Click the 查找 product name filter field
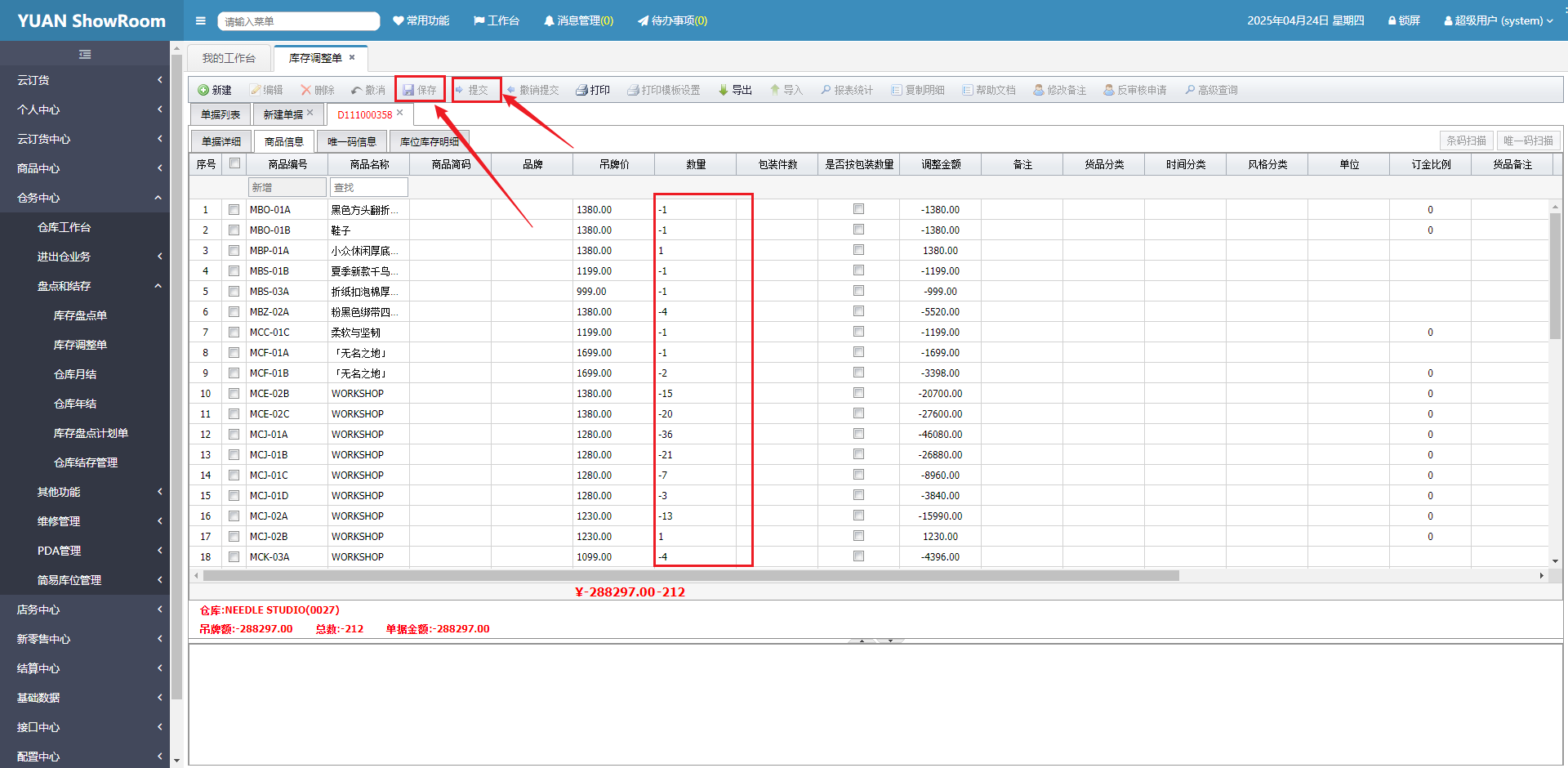This screenshot has height=768, width=1568. (368, 187)
